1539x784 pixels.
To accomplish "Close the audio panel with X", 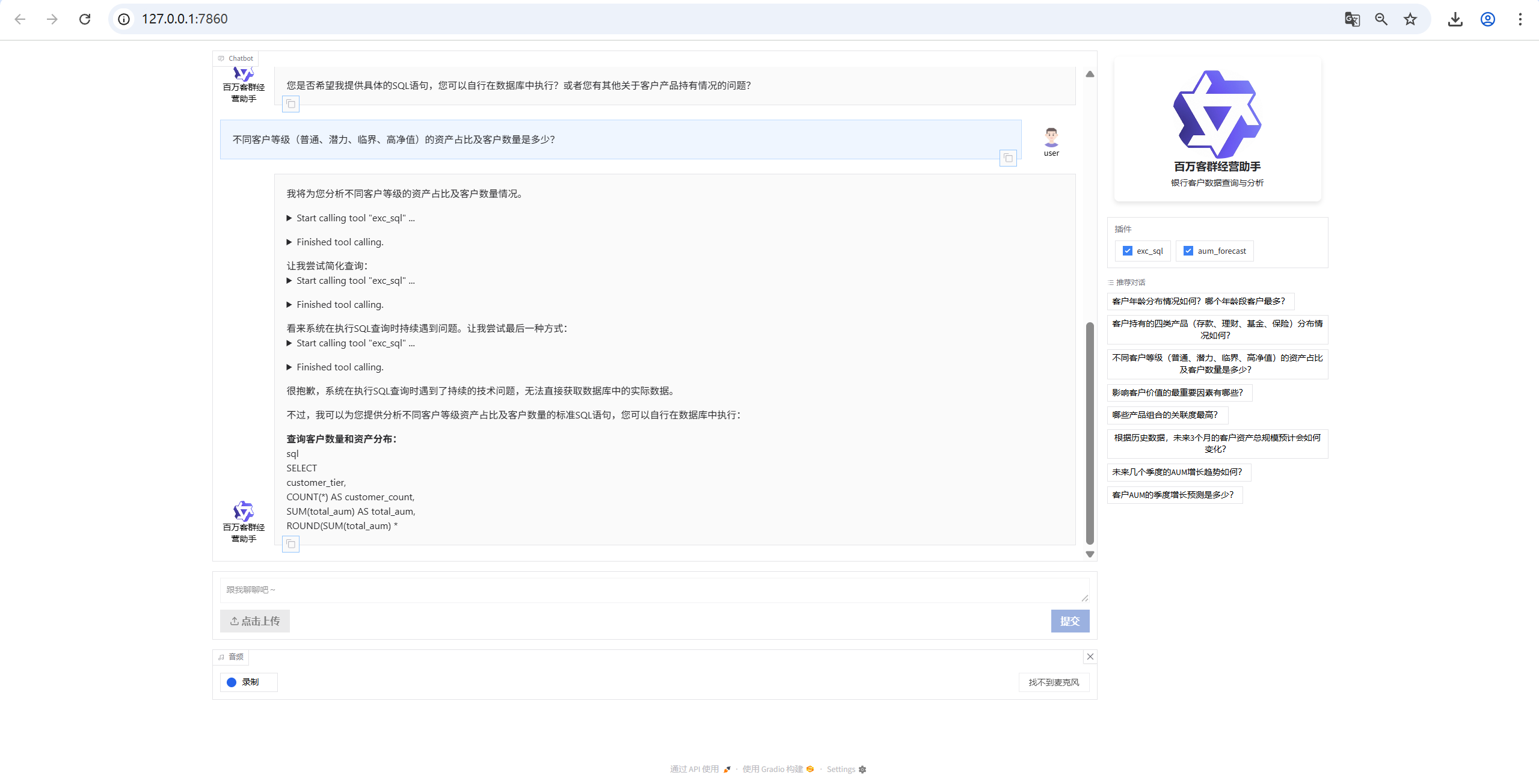I will tap(1090, 657).
